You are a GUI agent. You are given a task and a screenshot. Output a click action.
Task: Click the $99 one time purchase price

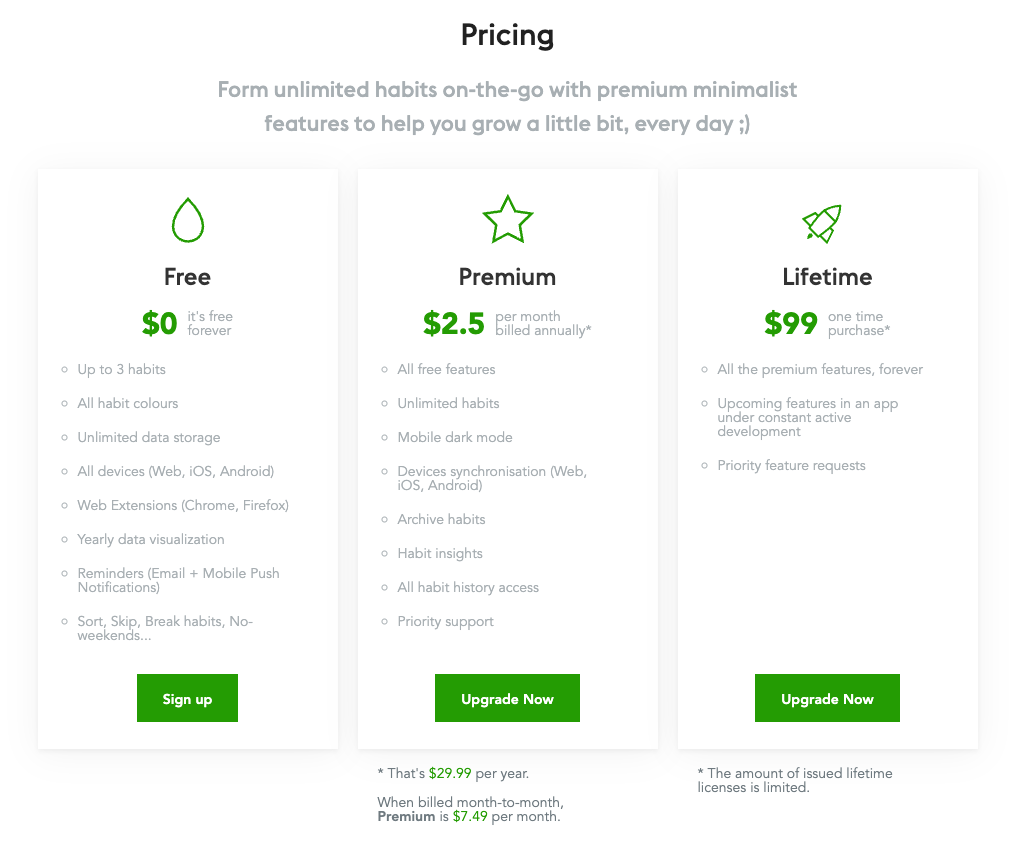[790, 323]
